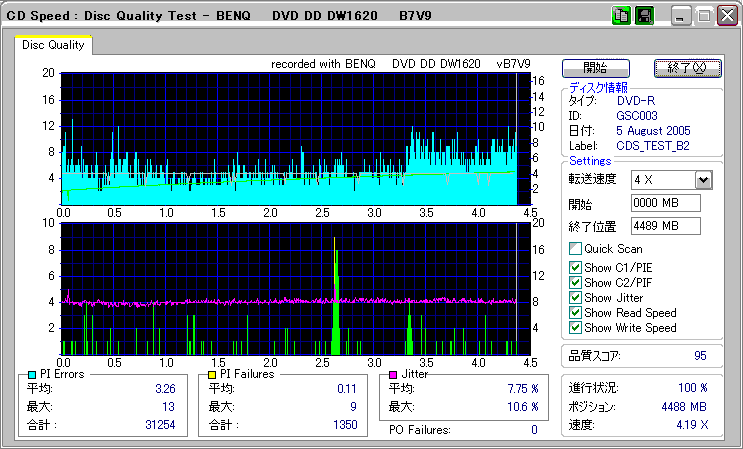743x449 pixels.
Task: Click the PI Failures maximum value 9
Action: tap(353, 407)
